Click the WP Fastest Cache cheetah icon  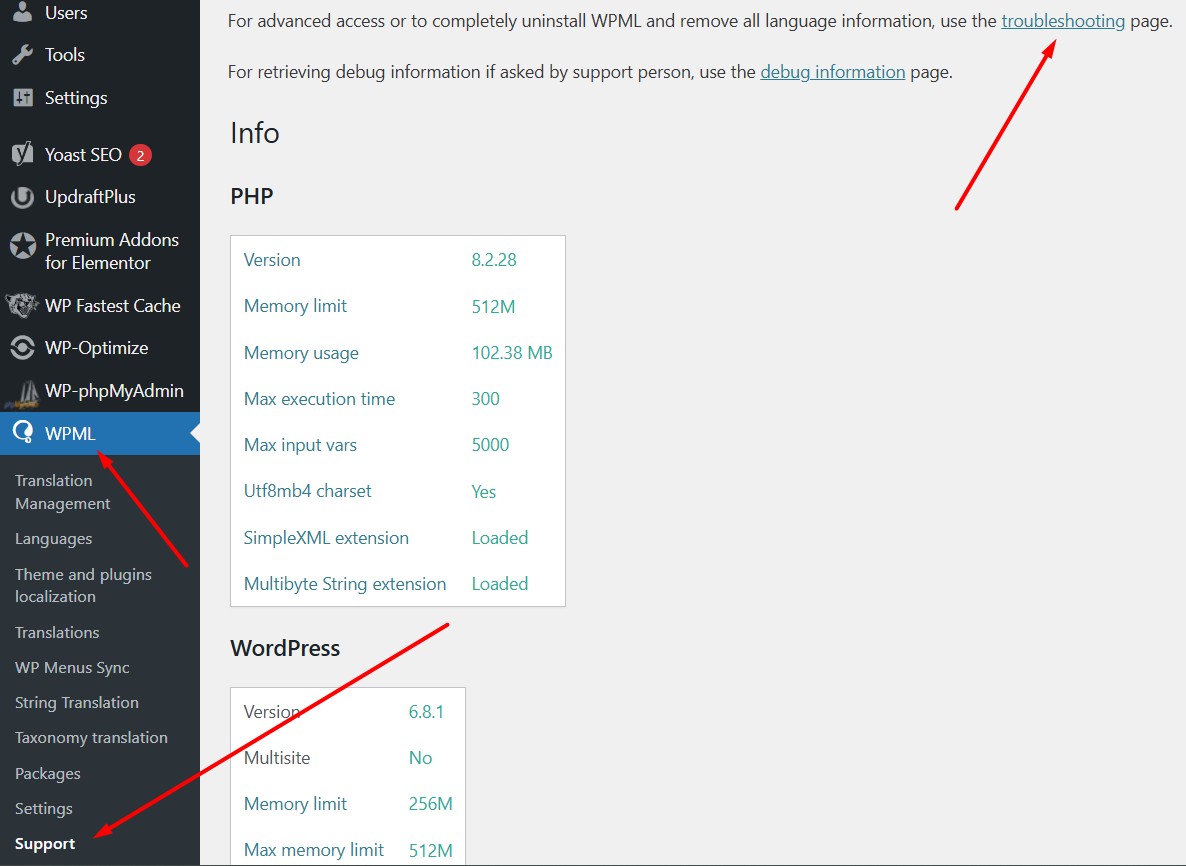(x=22, y=306)
